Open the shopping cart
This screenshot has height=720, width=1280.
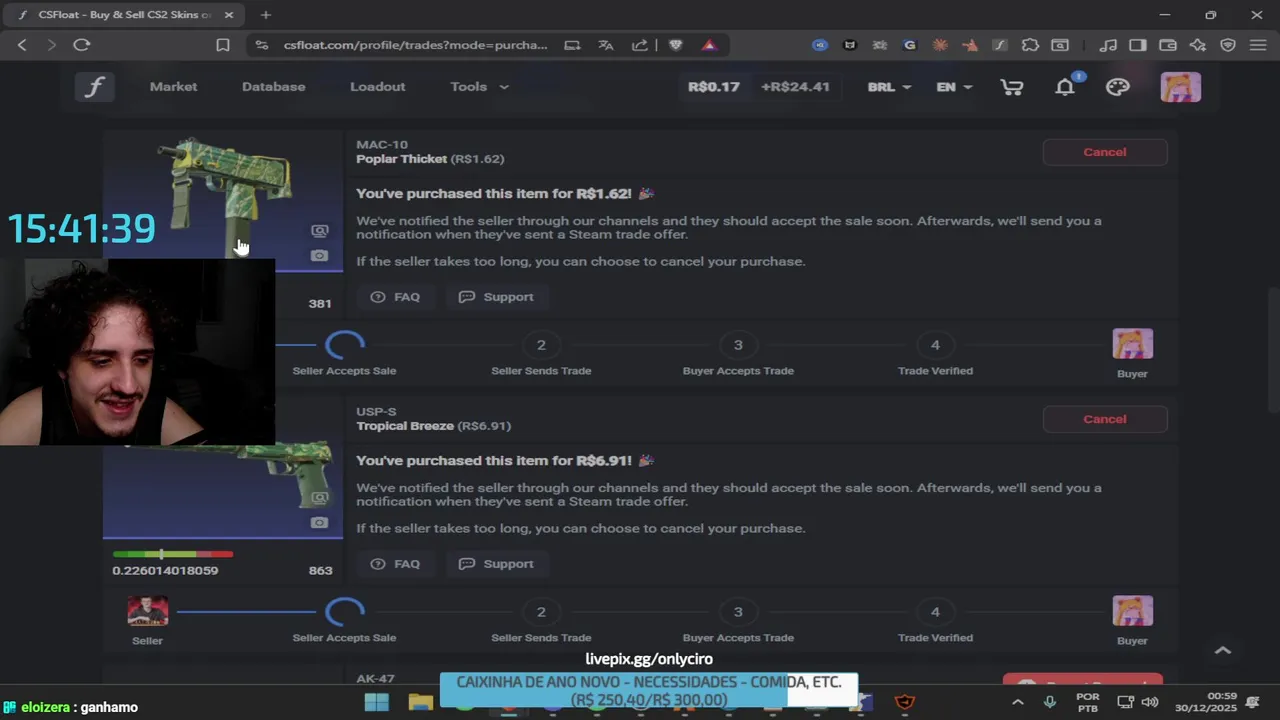pyautogui.click(x=1012, y=87)
